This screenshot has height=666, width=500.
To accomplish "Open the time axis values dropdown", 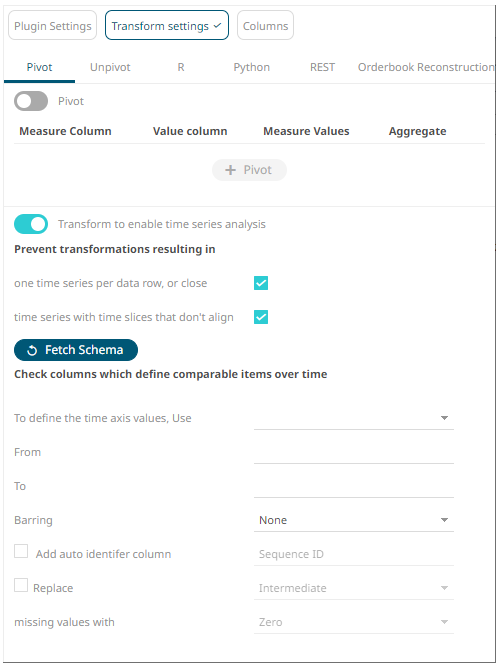I will (354, 418).
